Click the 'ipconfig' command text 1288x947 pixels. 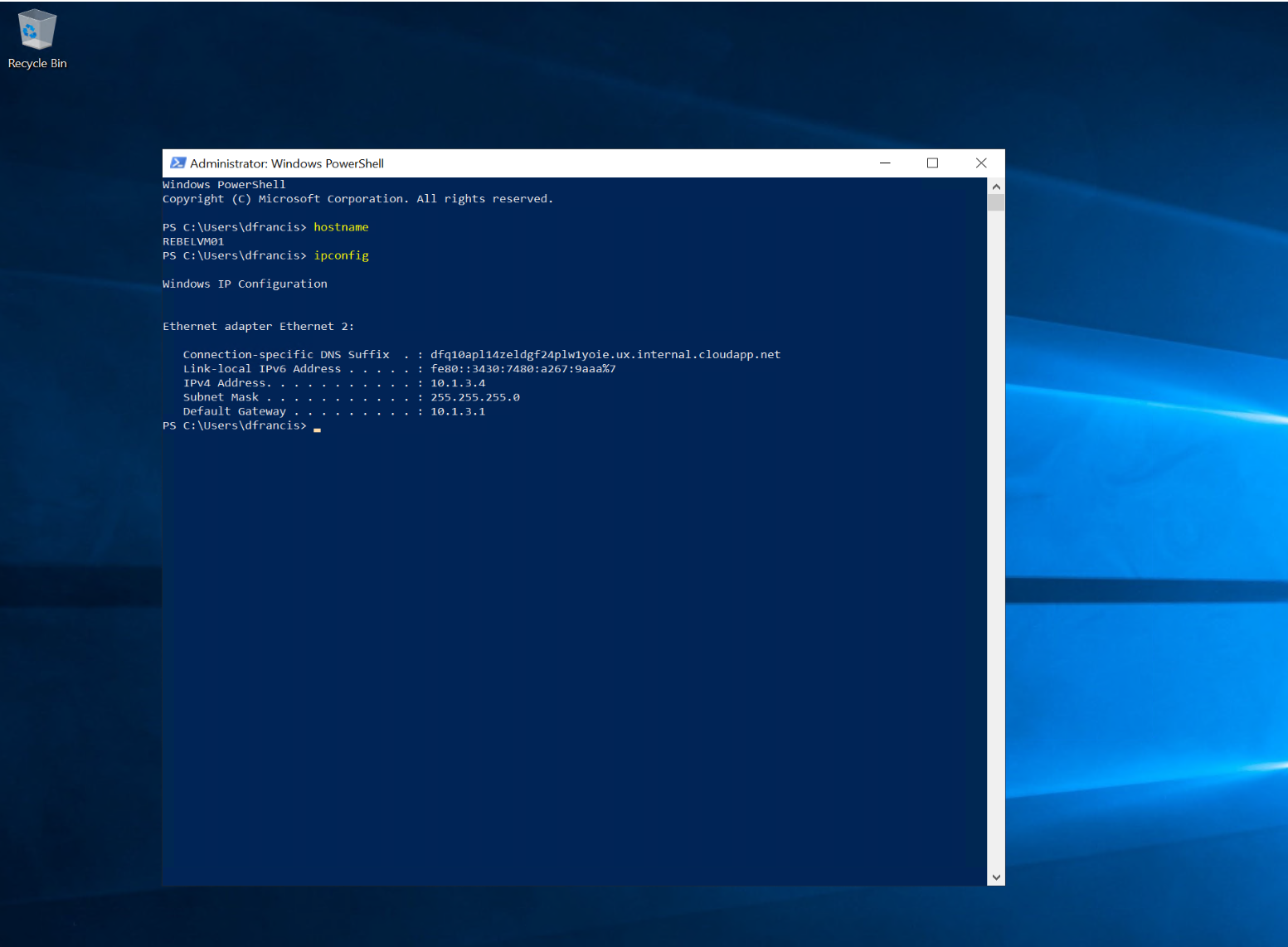pyautogui.click(x=341, y=255)
